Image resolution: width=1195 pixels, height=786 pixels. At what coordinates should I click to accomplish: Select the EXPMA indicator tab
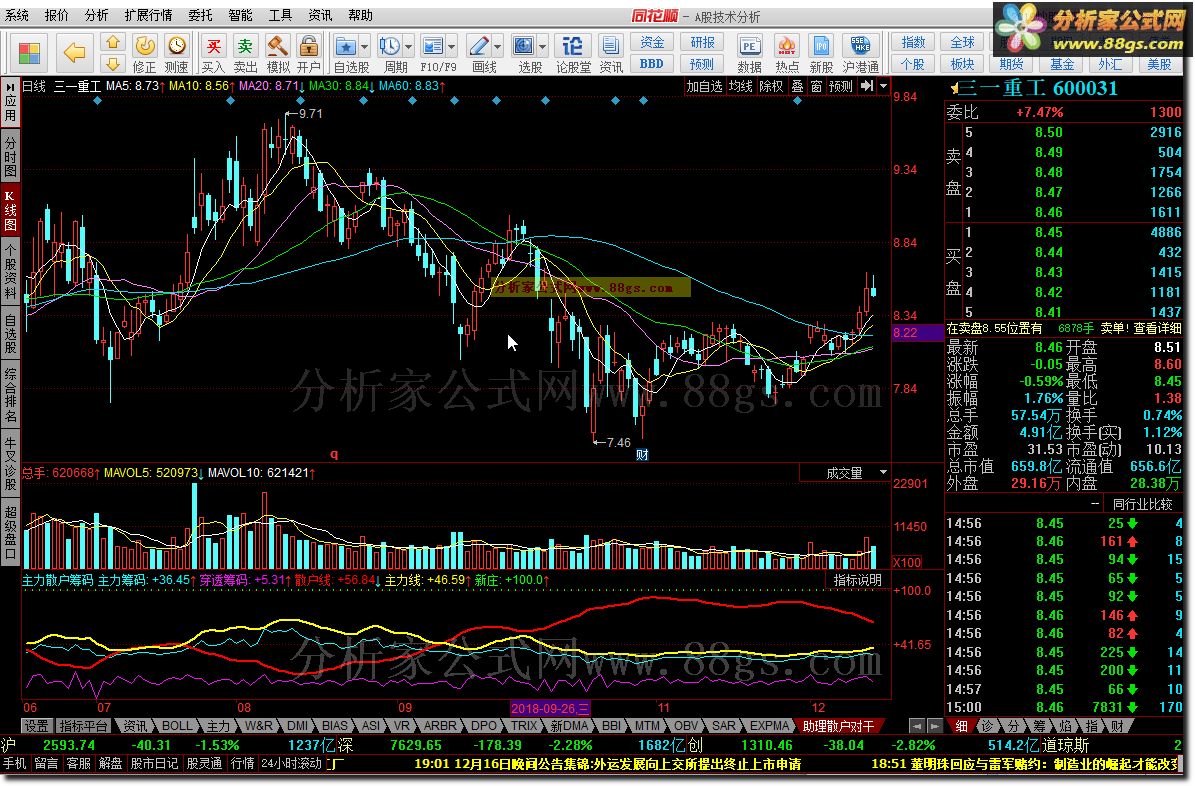click(x=769, y=726)
